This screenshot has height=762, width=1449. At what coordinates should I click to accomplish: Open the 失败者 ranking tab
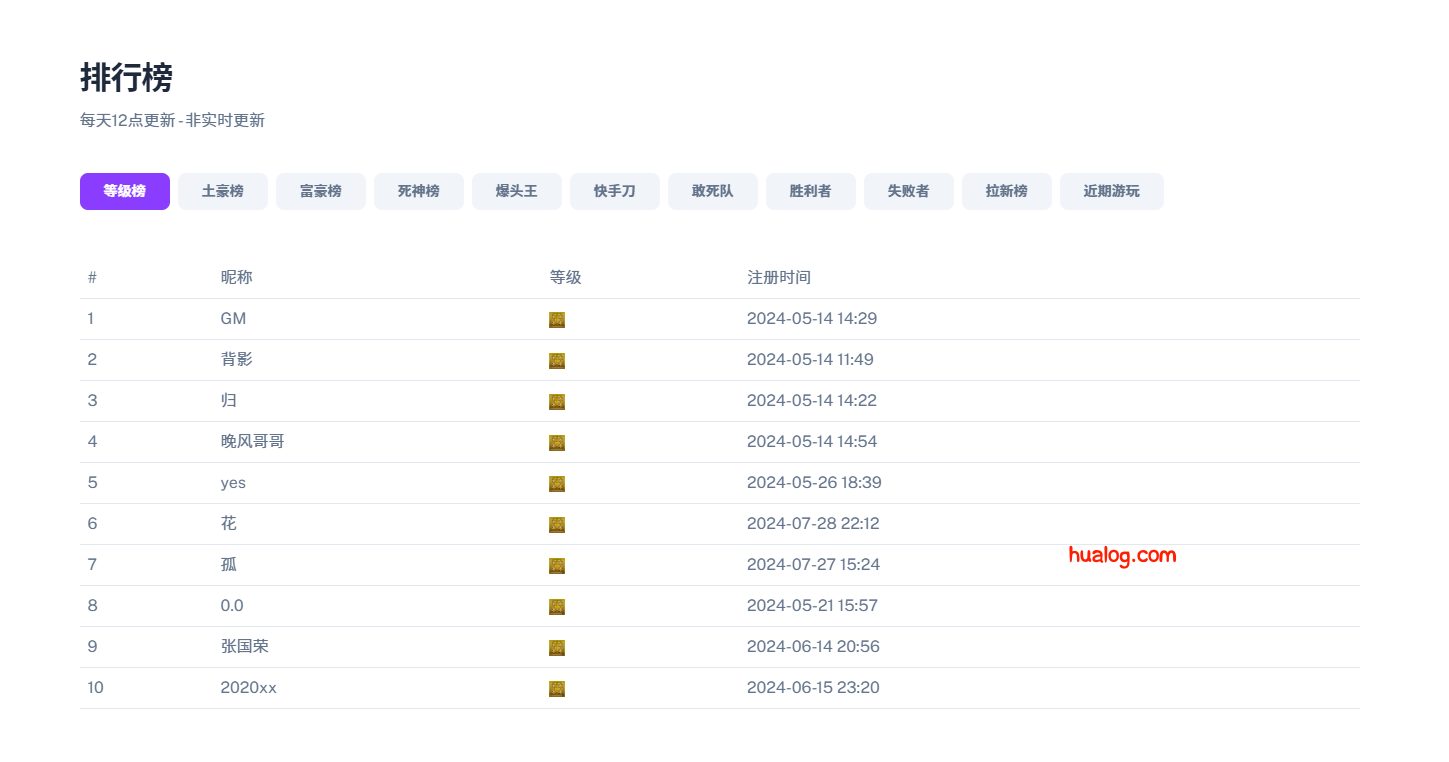(909, 191)
